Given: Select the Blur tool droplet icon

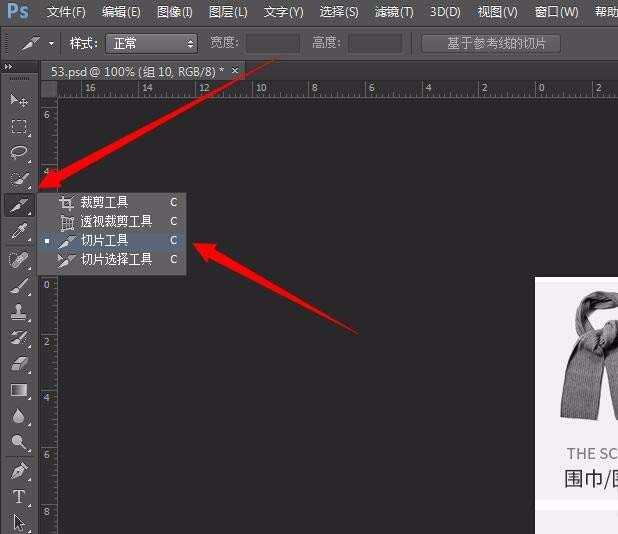Looking at the screenshot, I should [x=18, y=416].
